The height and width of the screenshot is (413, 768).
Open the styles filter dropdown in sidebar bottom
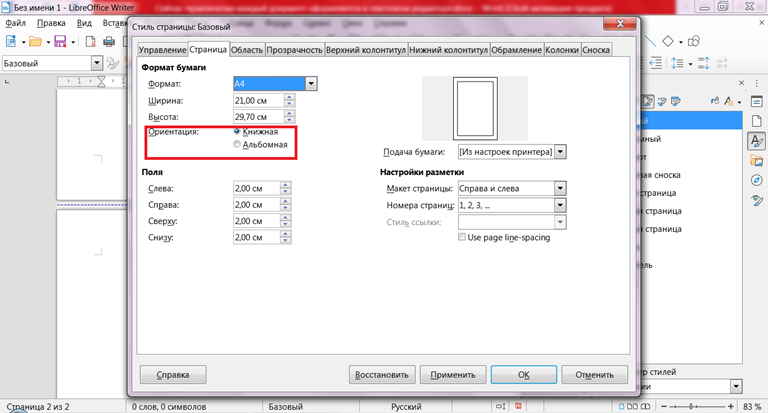click(x=736, y=387)
